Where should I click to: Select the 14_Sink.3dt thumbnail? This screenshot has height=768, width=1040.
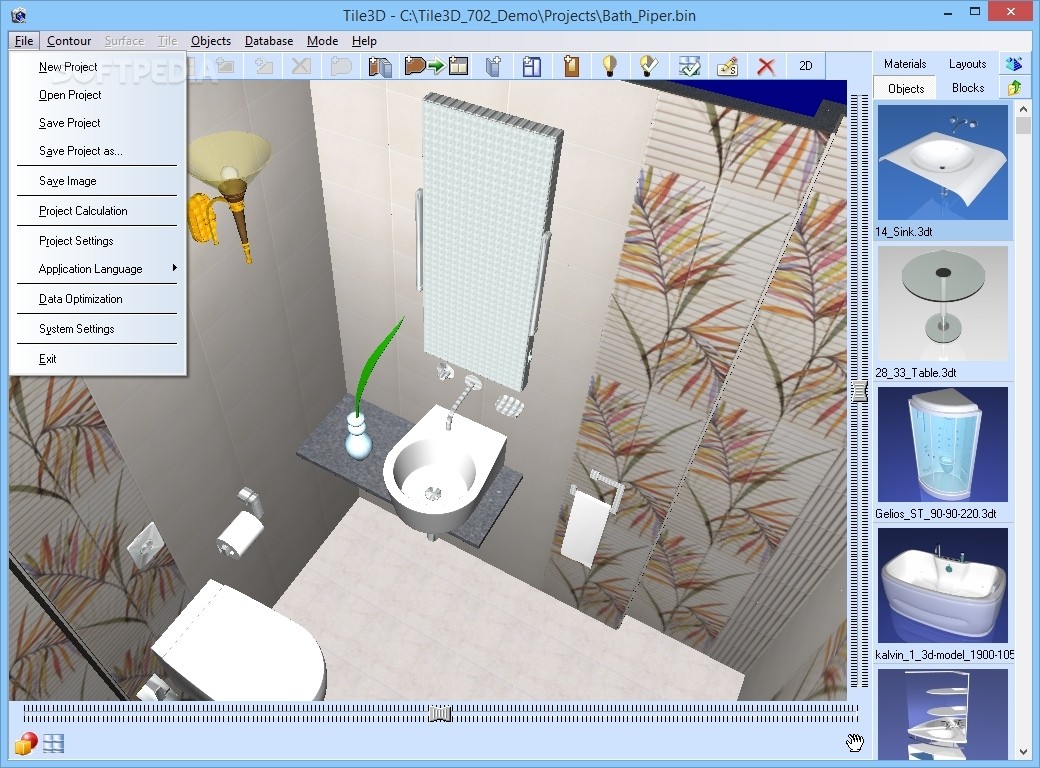point(942,162)
